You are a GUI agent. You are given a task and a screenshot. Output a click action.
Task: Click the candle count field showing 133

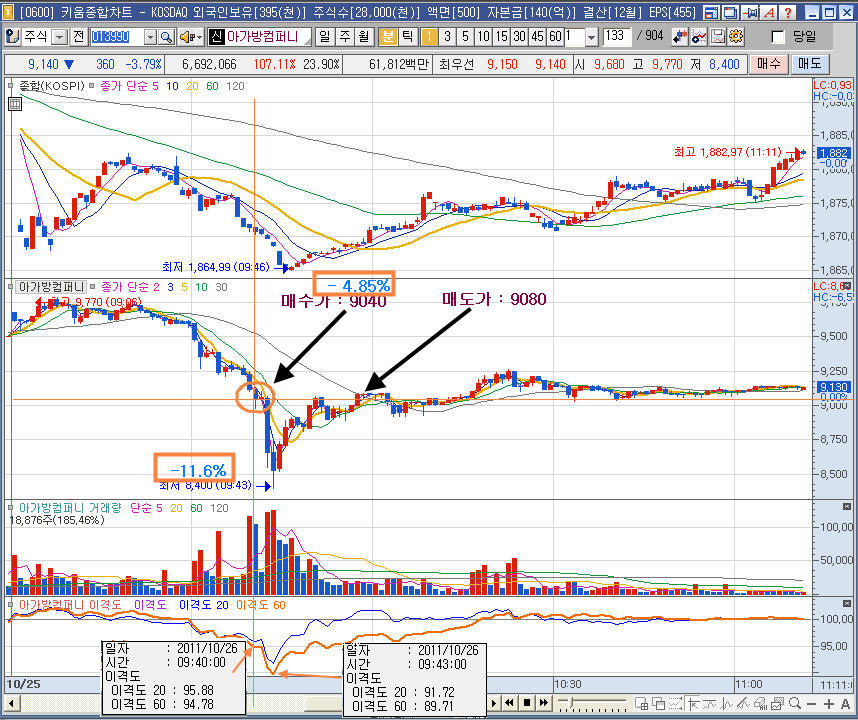[617, 37]
